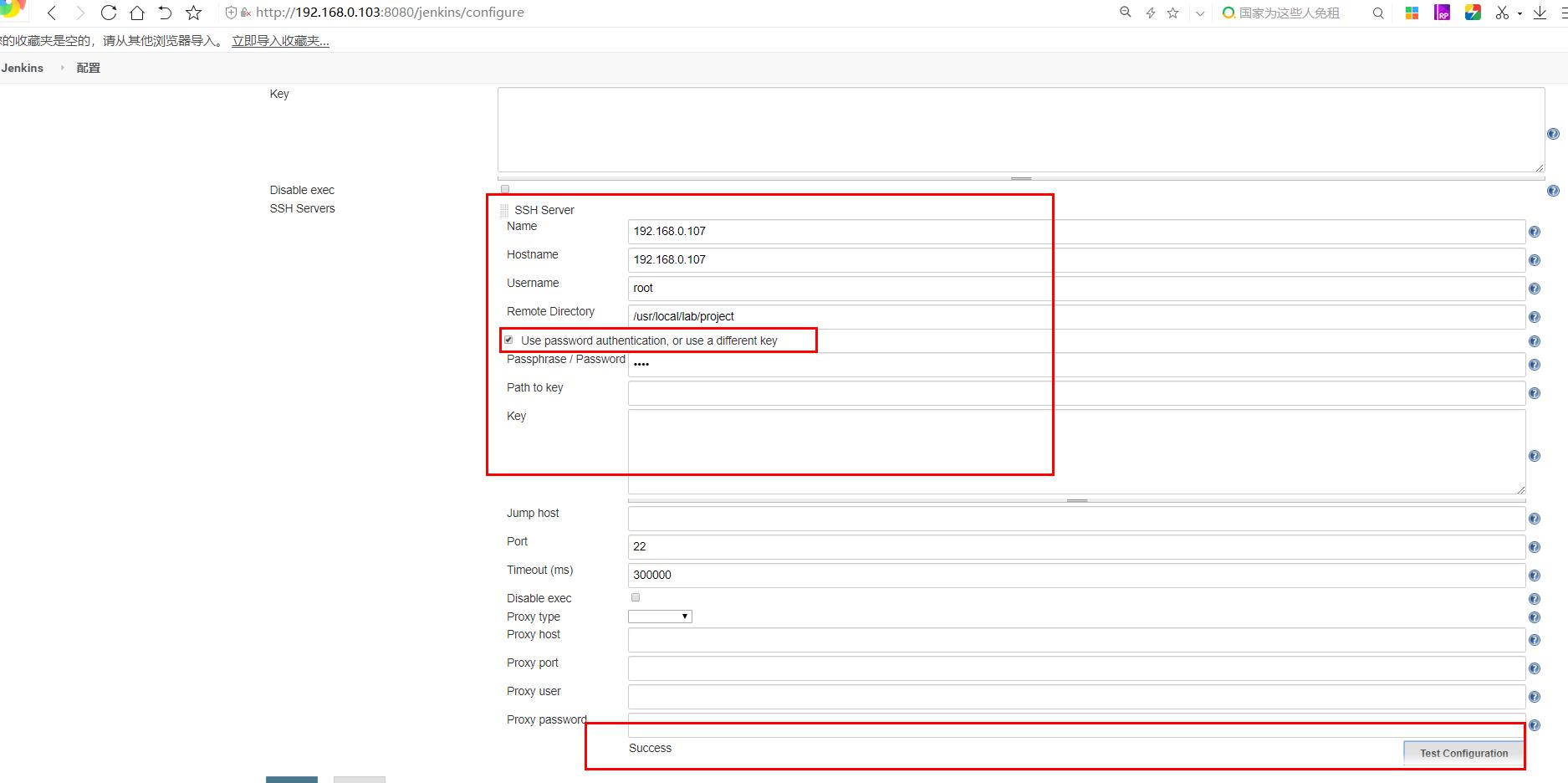Click the Success status text
The width and height of the screenshot is (1568, 783).
650,748
